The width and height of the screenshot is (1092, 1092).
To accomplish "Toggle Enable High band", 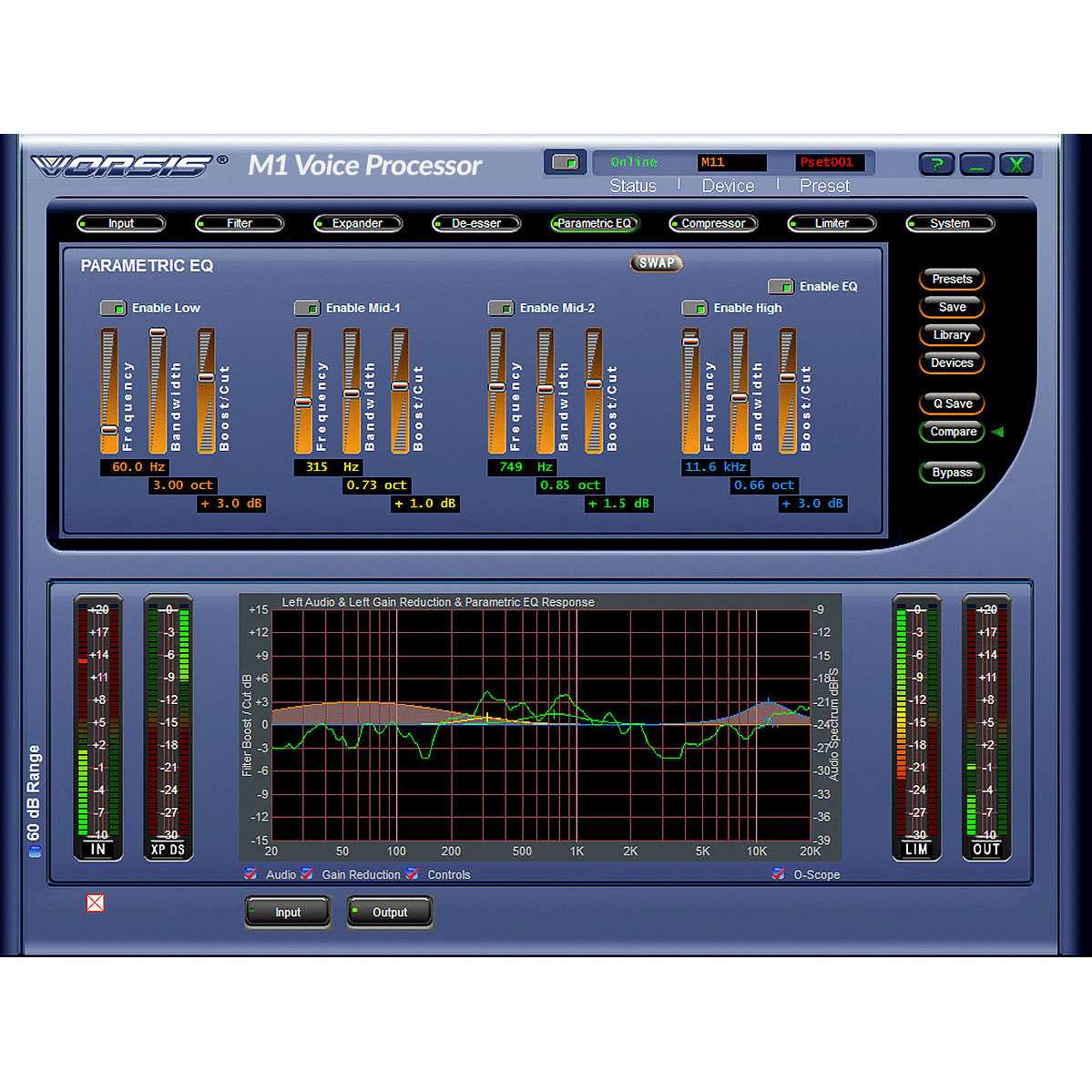I will point(694,308).
